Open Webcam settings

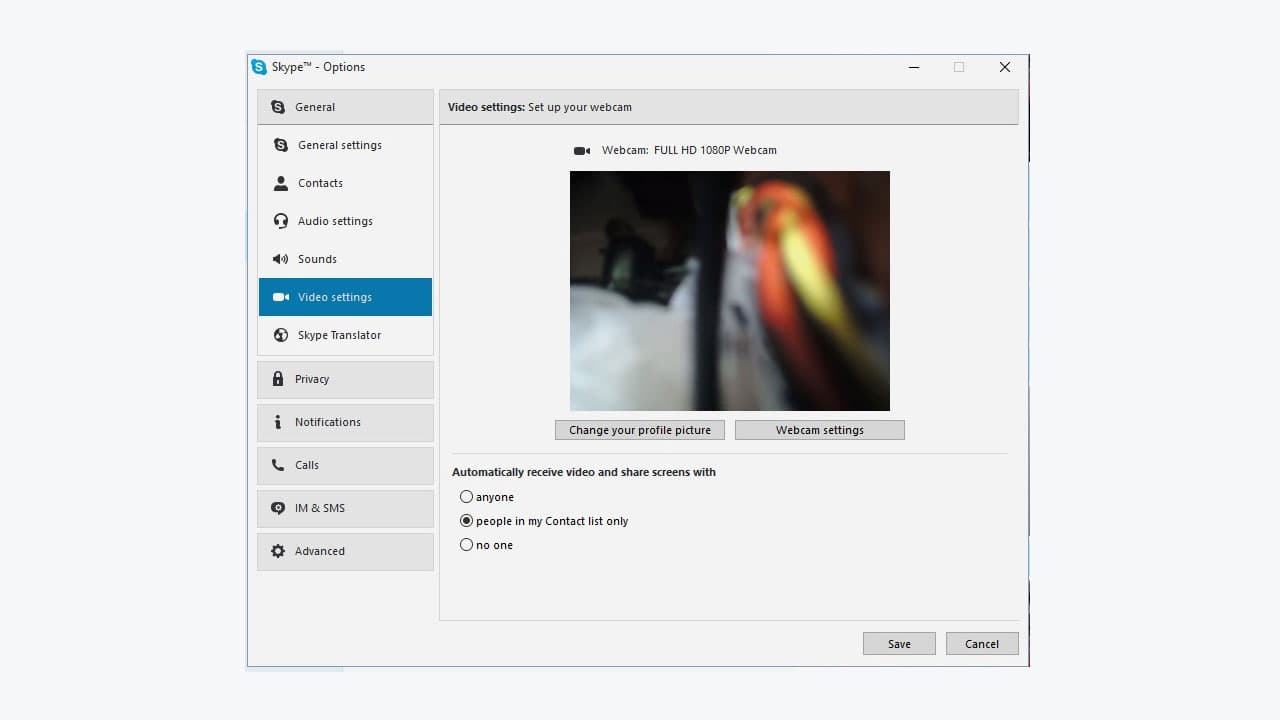click(819, 429)
